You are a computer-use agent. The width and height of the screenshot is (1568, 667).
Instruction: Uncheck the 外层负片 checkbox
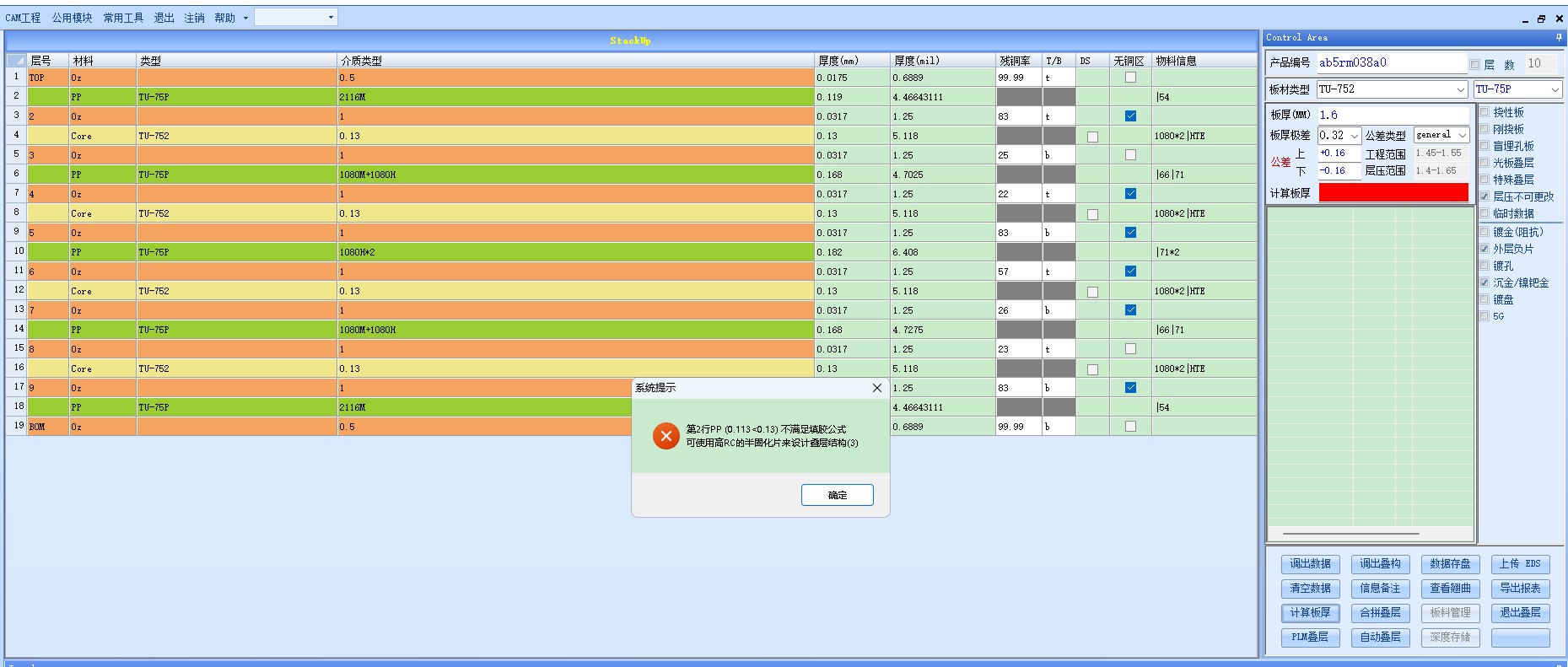point(1484,249)
